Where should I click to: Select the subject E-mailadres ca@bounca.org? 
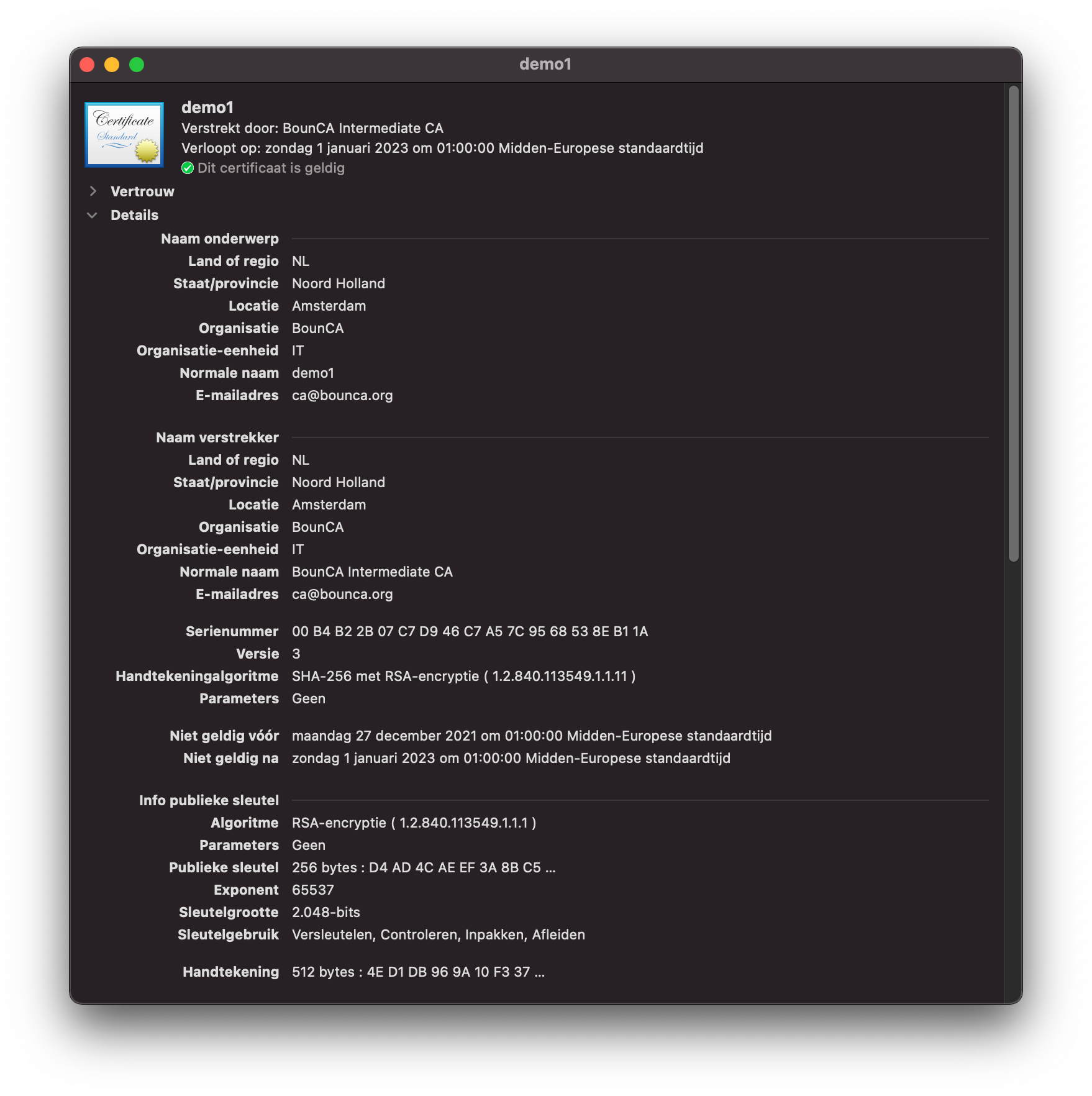point(342,396)
